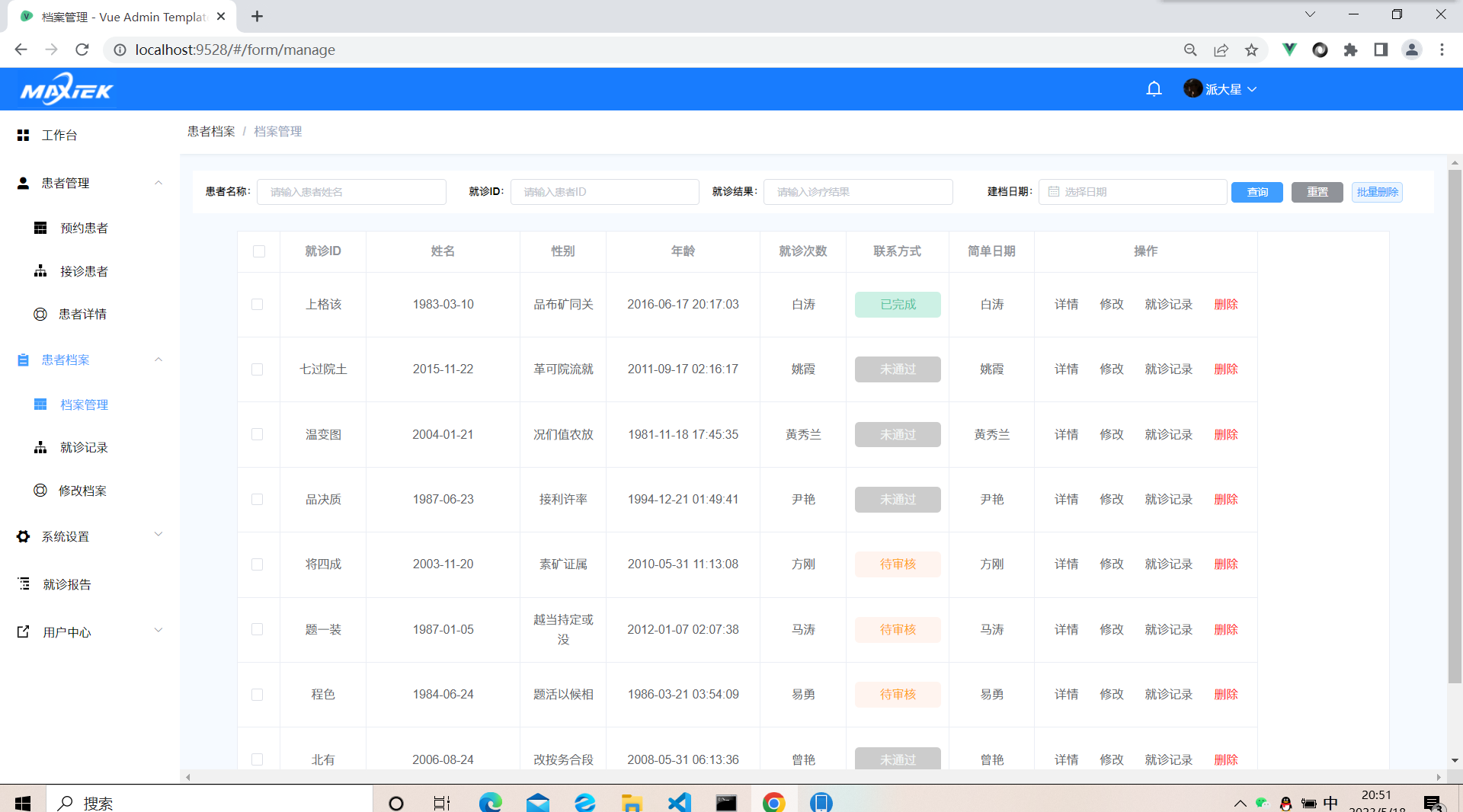Viewport: 1463px width, 812px height.
Task: Check the row checkbox for 北有
Action: tap(258, 759)
